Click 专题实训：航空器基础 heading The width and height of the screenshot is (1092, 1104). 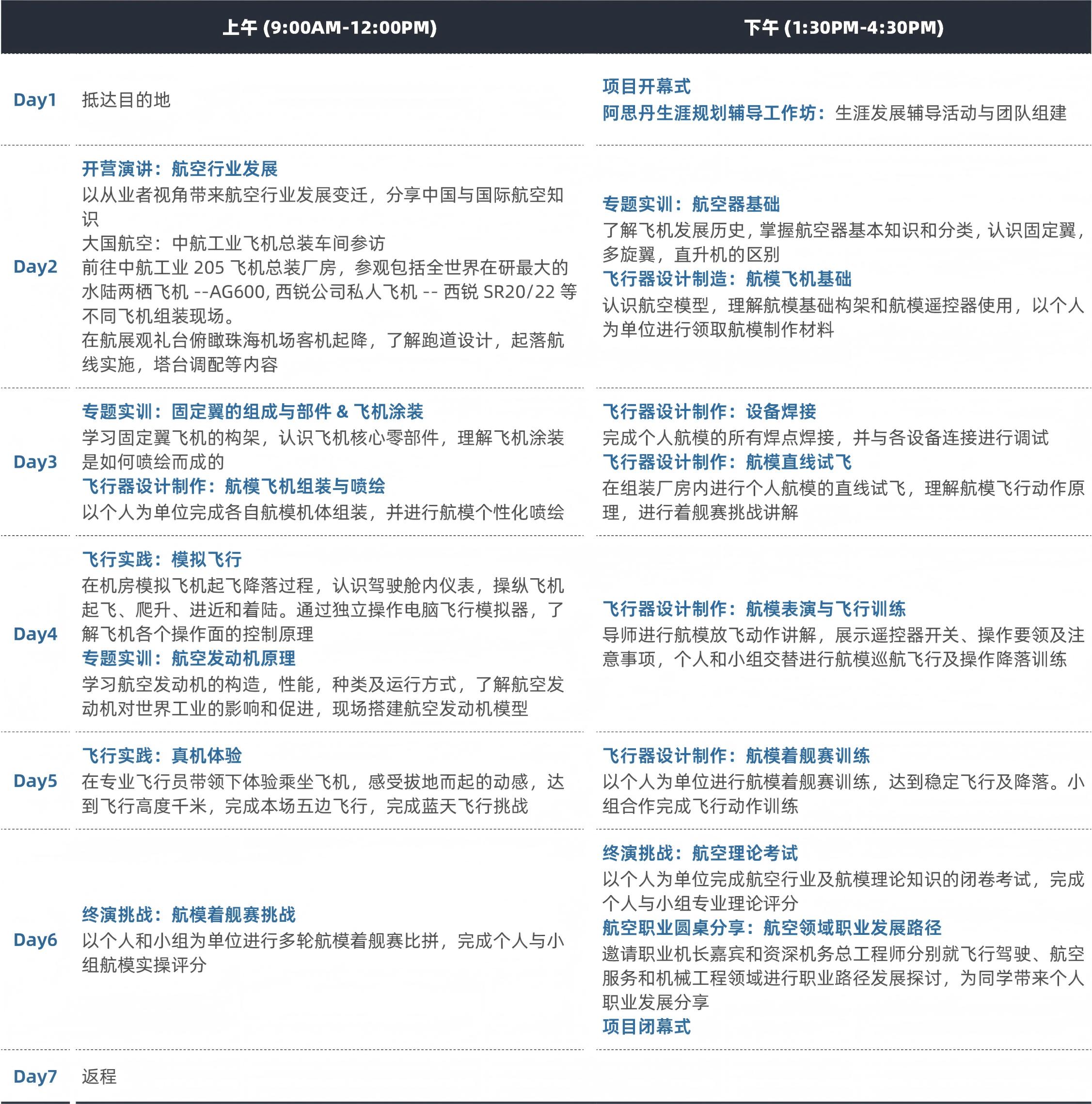pyautogui.click(x=691, y=205)
